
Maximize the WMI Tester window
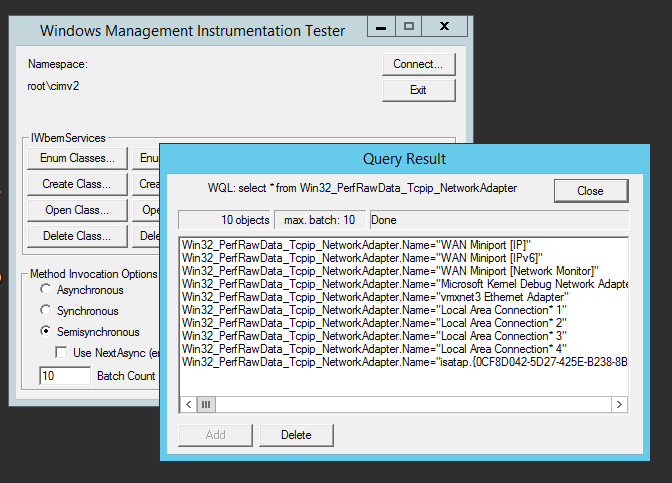(409, 27)
